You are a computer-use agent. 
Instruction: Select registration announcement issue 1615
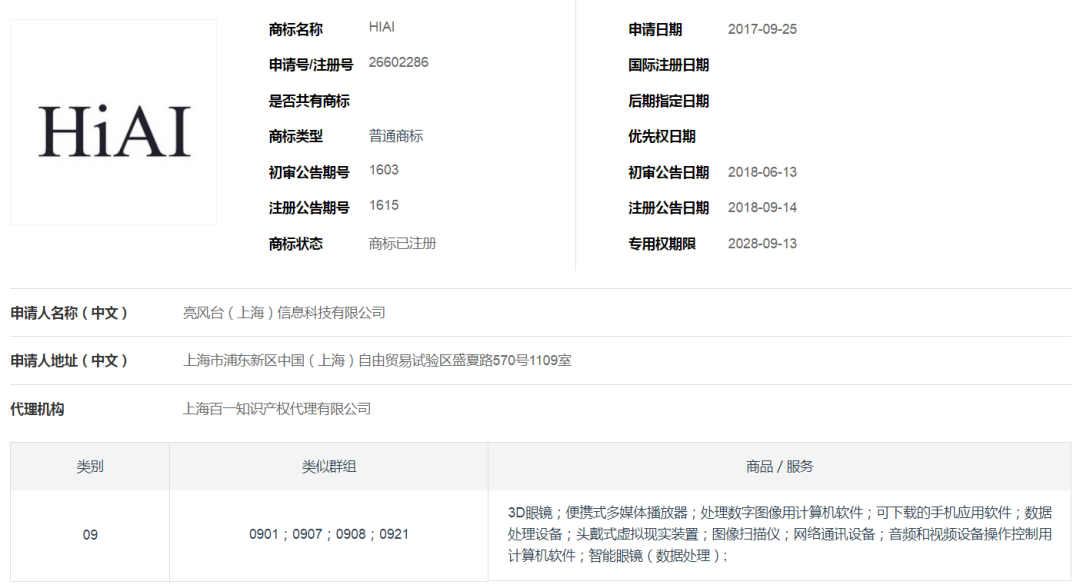pos(384,206)
